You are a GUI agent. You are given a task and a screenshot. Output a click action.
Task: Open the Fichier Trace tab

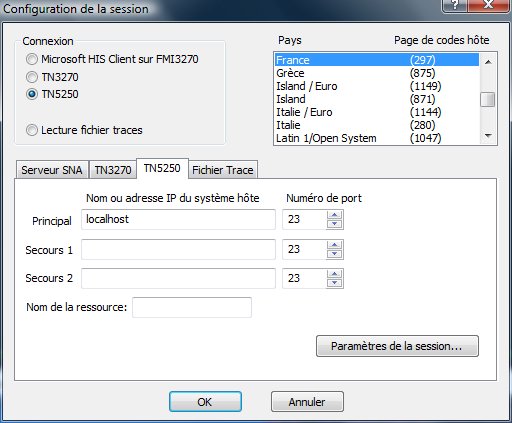[223, 170]
